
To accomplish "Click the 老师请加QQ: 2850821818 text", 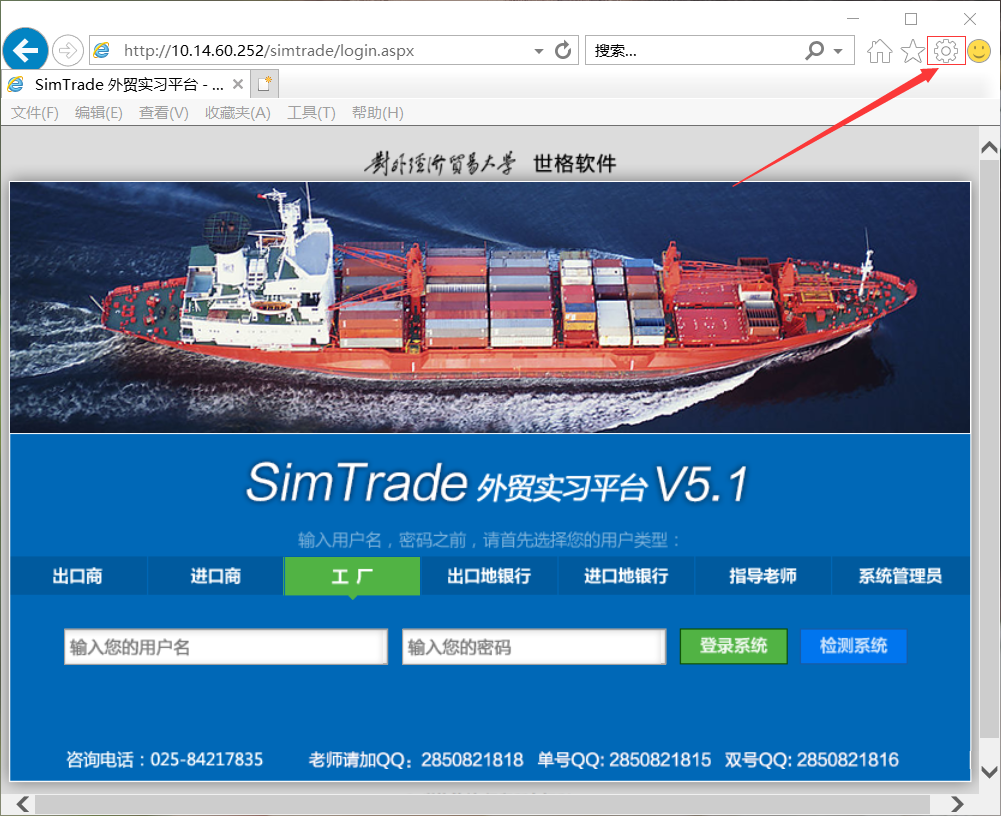I will [x=416, y=759].
